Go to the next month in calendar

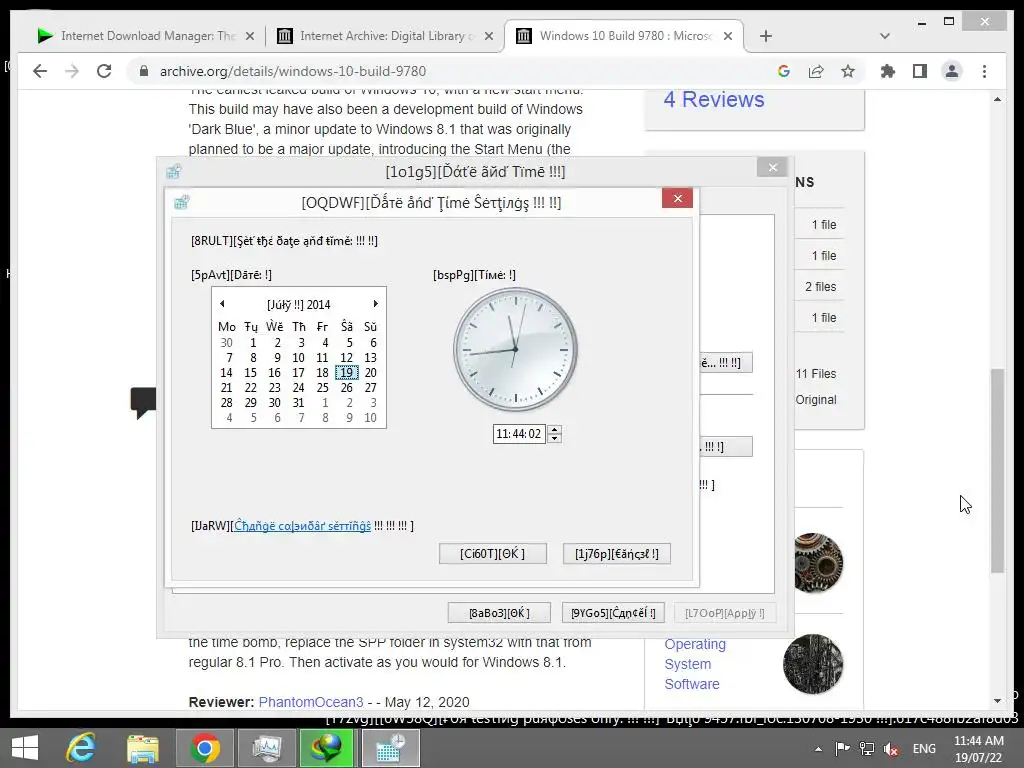coord(376,304)
